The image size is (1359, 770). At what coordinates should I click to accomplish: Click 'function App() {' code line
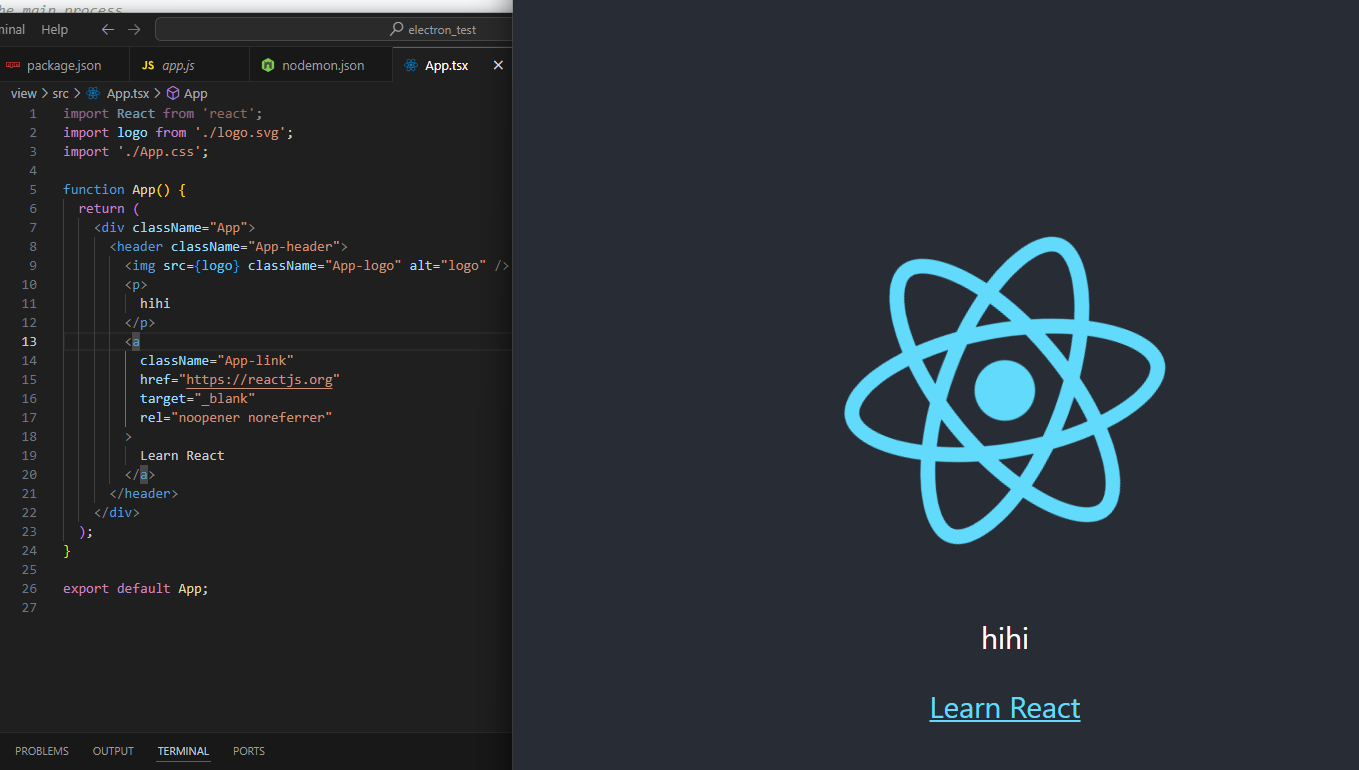pyautogui.click(x=125, y=190)
